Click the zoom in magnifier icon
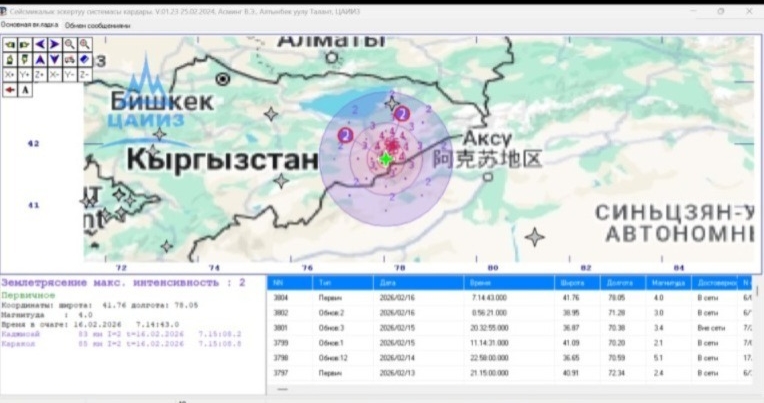Screen dimensions: 764x403 [85, 44]
